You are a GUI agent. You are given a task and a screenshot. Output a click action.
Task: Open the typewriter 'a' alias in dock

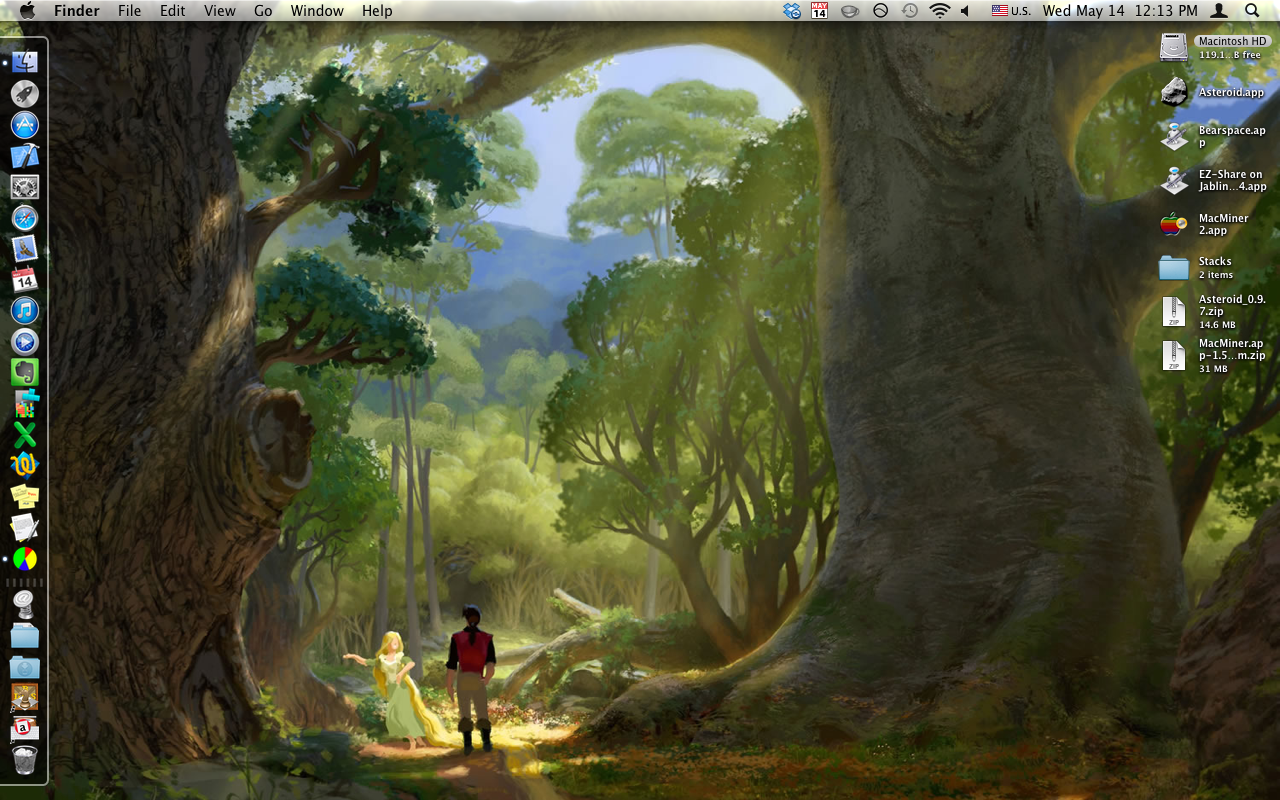(24, 728)
